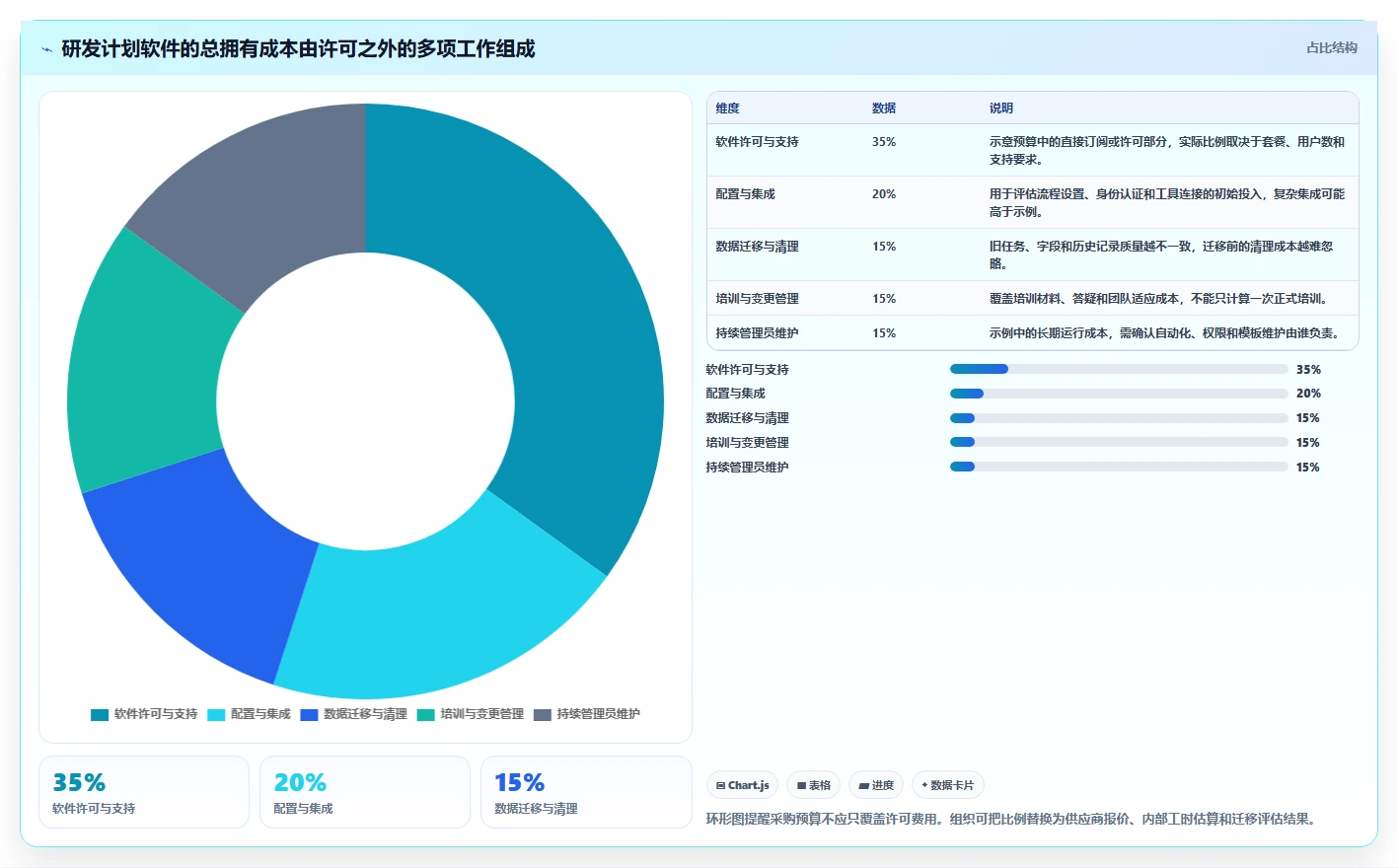Click the description starting 覆盖培训材料
Screen dimensions: 1398x868
click(x=1160, y=299)
